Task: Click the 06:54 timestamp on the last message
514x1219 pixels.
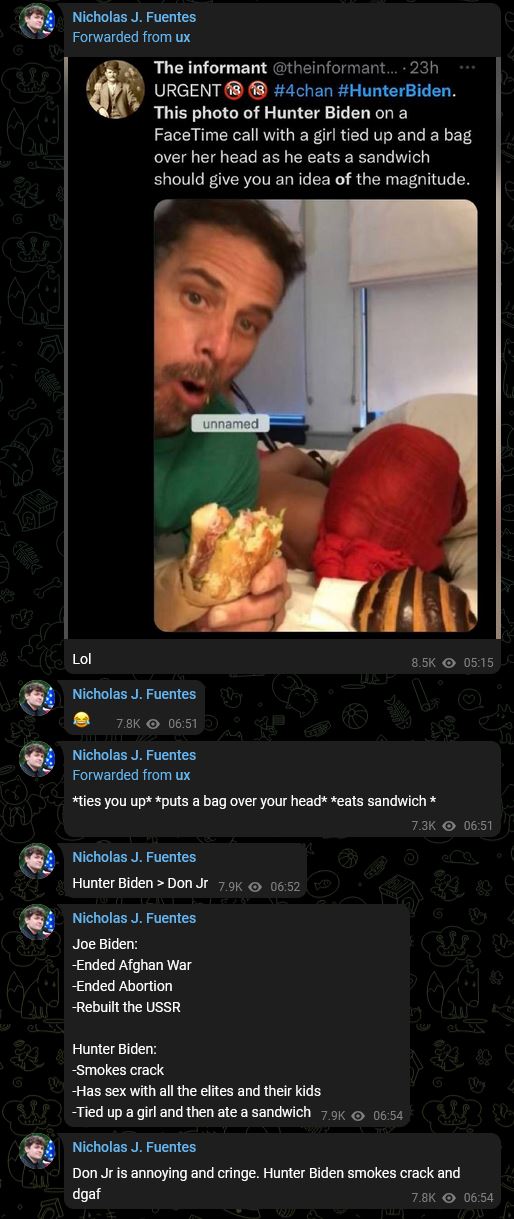Action: coord(479,1198)
